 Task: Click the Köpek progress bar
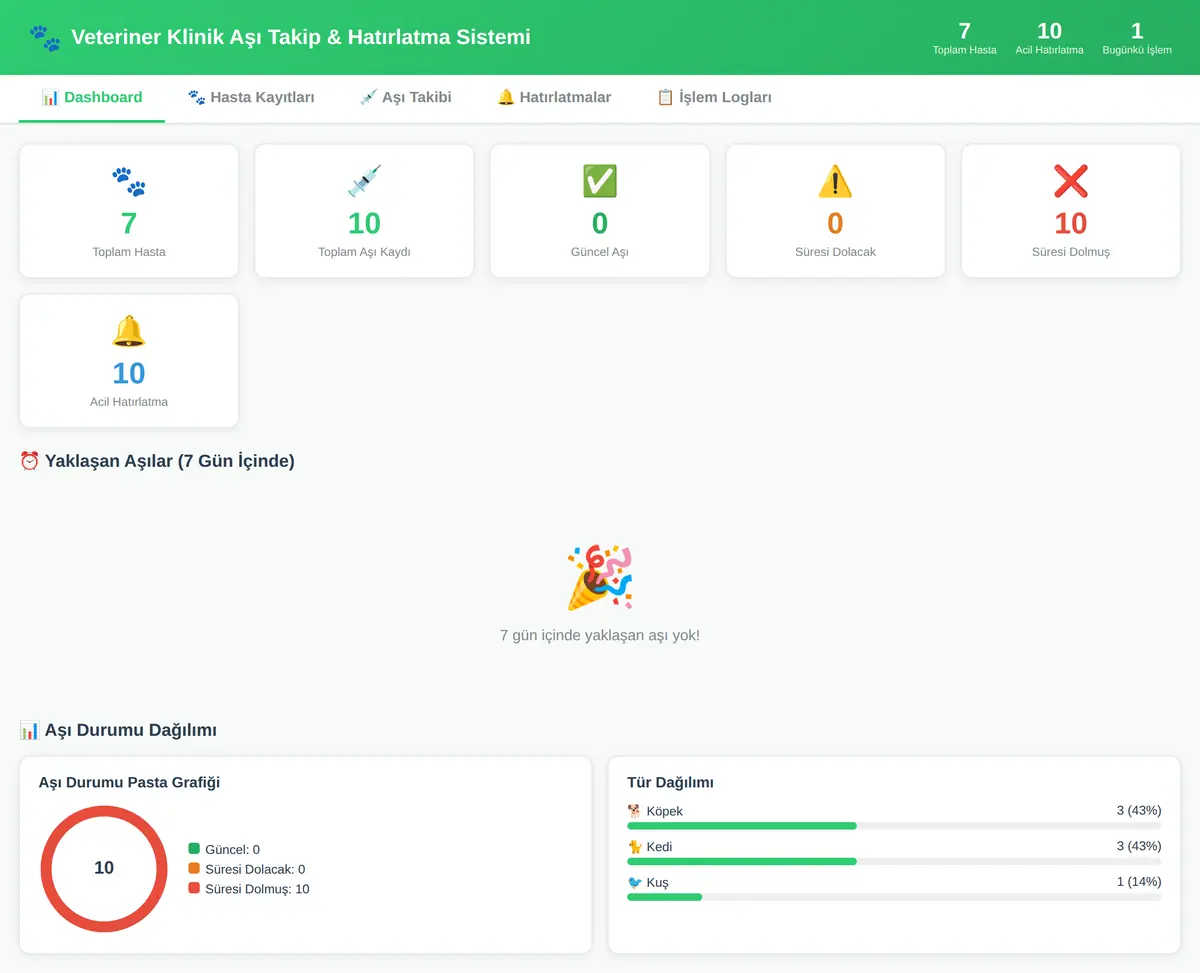(x=894, y=826)
